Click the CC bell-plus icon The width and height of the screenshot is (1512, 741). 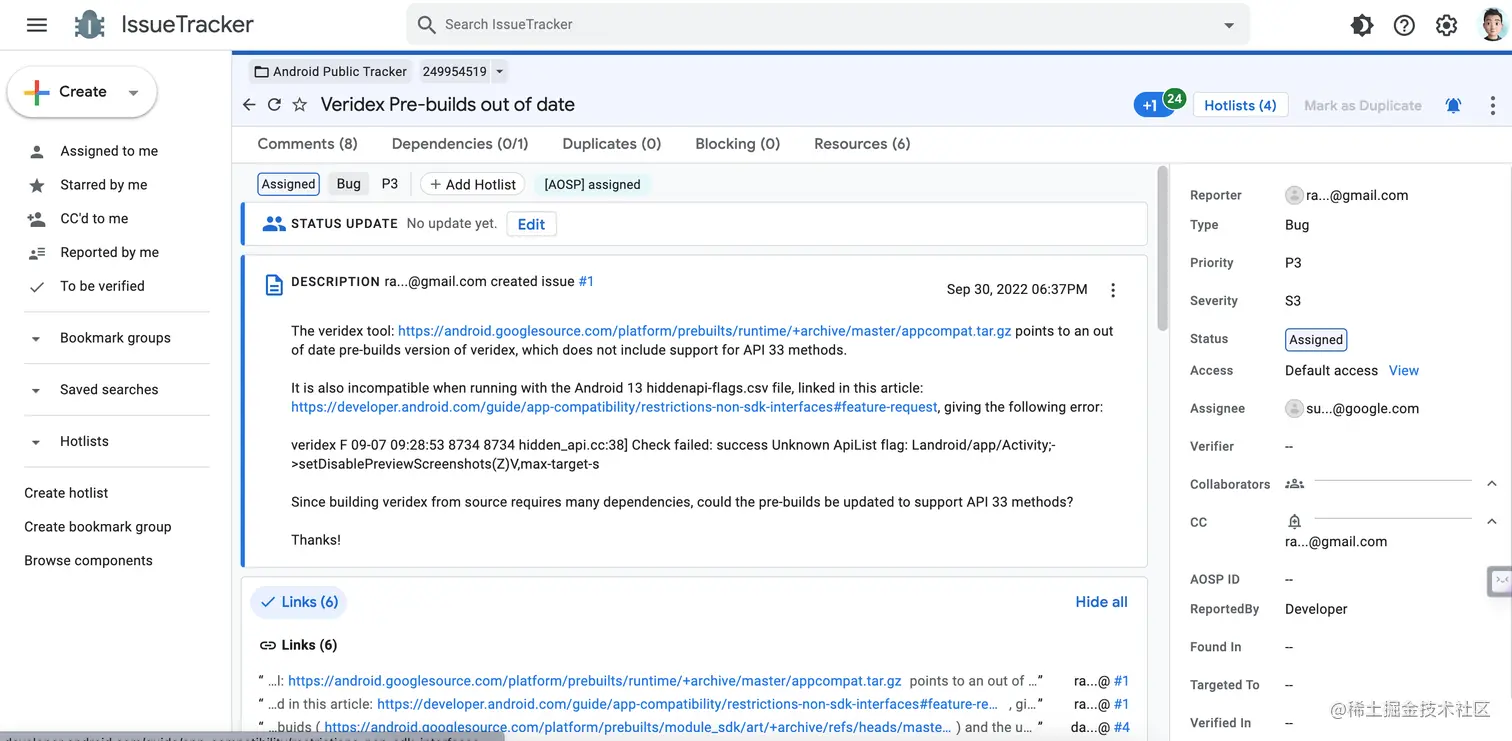click(x=1295, y=522)
